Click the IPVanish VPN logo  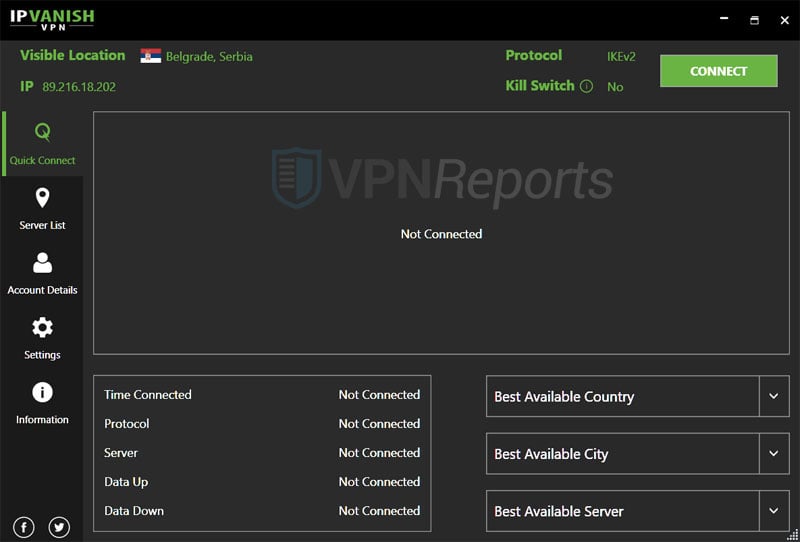[53, 19]
